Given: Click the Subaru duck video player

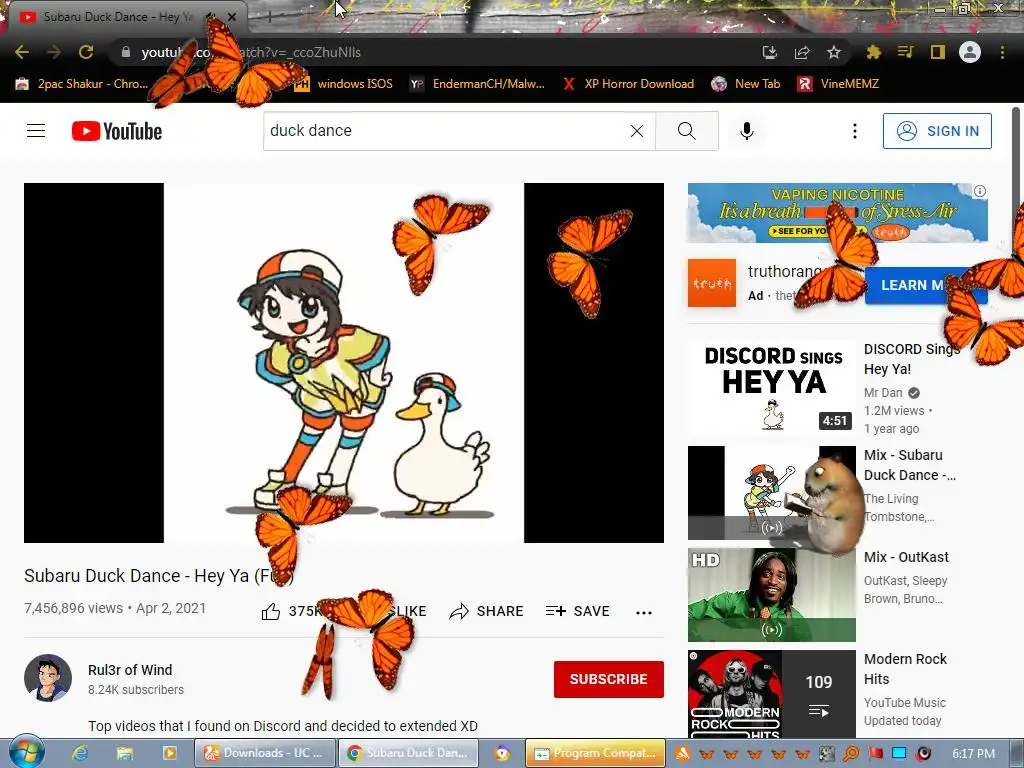Looking at the screenshot, I should [x=344, y=362].
